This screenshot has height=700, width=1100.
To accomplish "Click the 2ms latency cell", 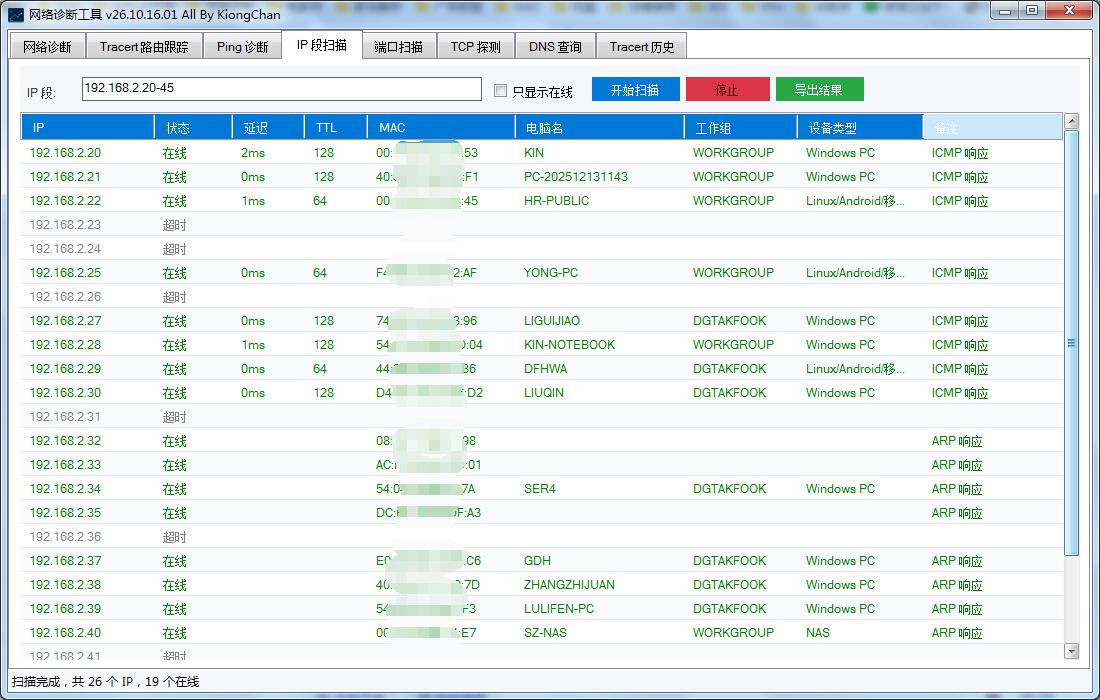I will [x=253, y=153].
